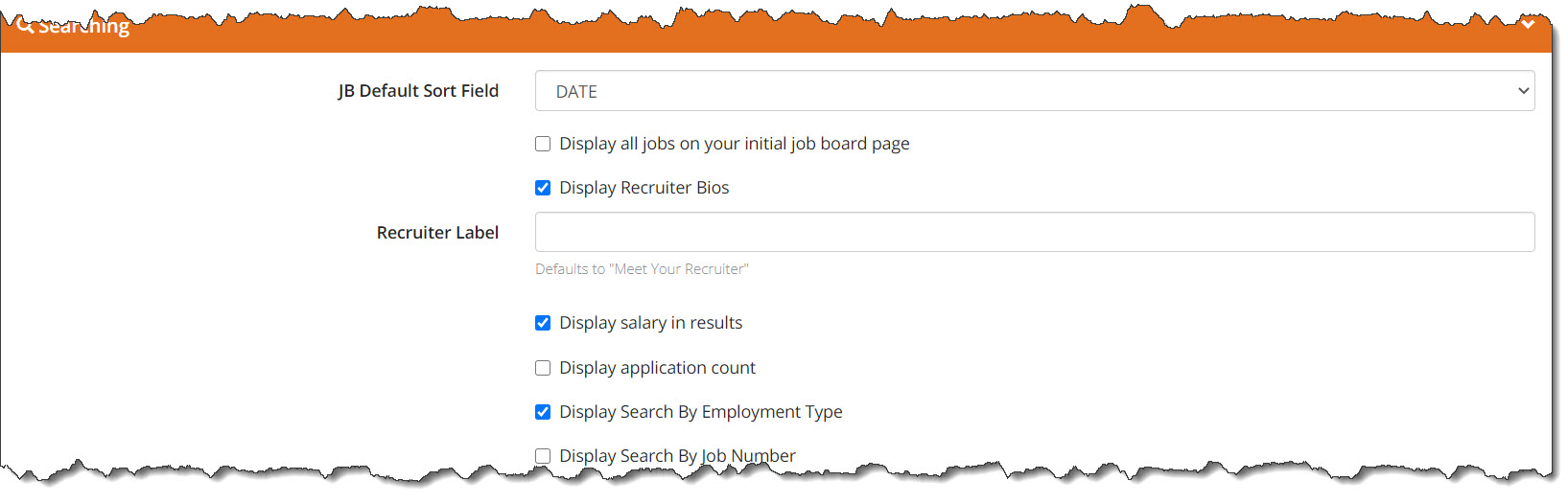
Task: Click the Searching panel header title
Action: [84, 27]
